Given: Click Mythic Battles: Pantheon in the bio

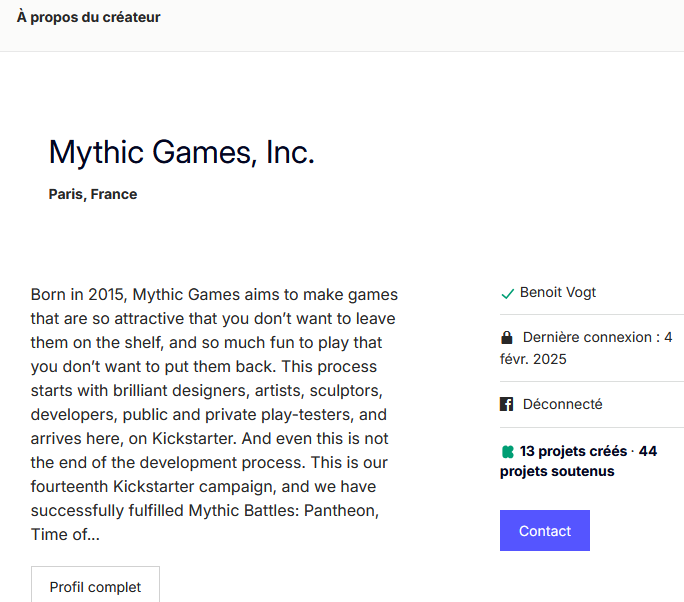Looking at the screenshot, I should point(284,510).
